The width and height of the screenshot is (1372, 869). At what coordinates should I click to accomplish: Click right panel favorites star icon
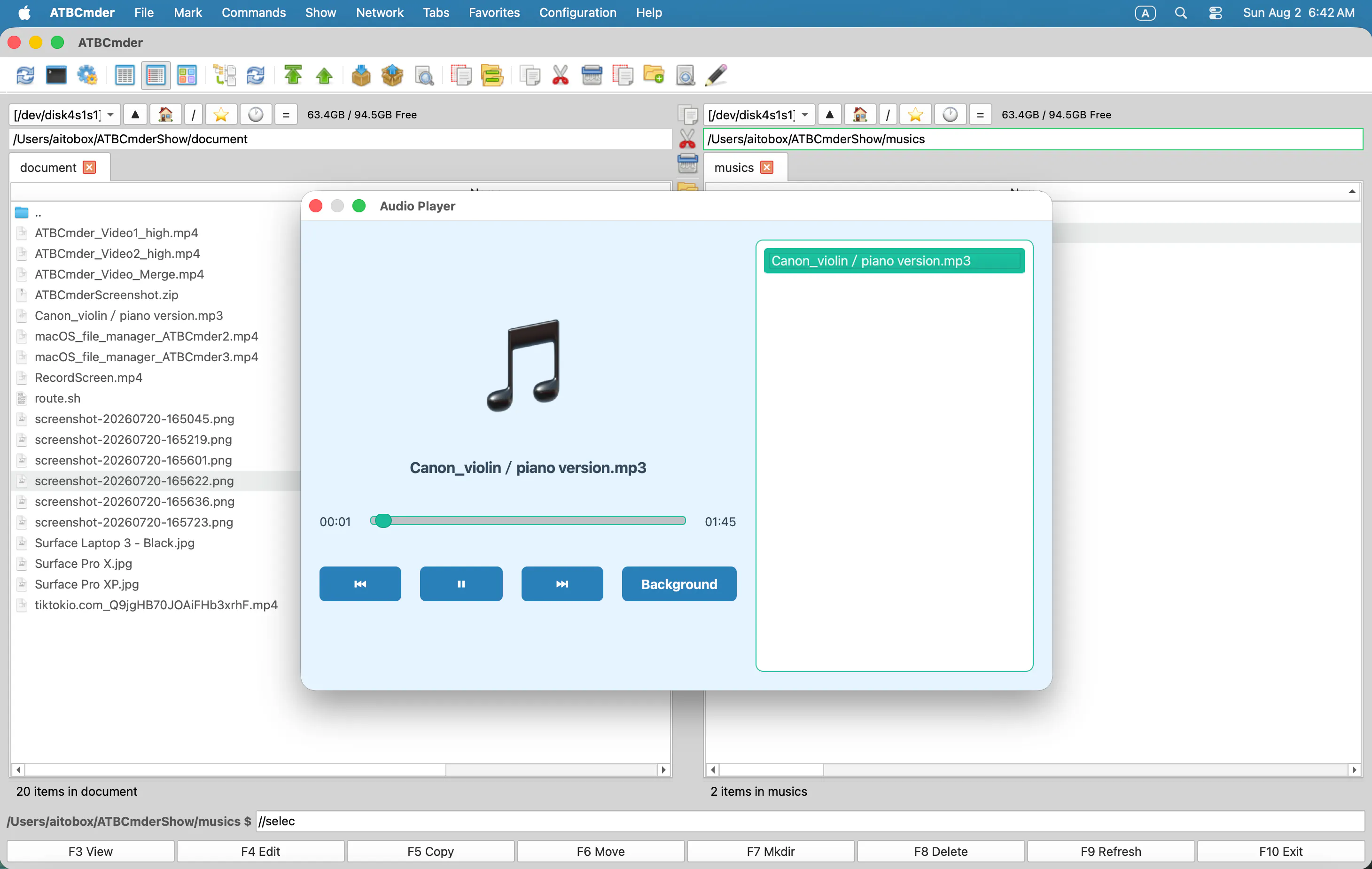[916, 115]
